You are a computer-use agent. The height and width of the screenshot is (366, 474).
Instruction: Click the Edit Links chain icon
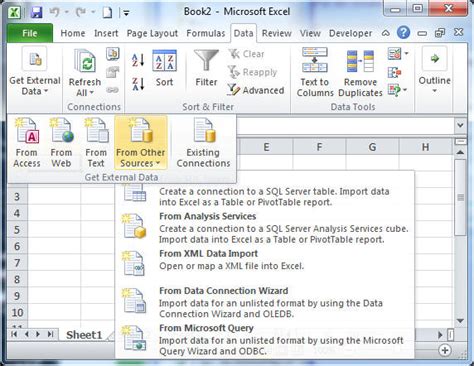(113, 90)
